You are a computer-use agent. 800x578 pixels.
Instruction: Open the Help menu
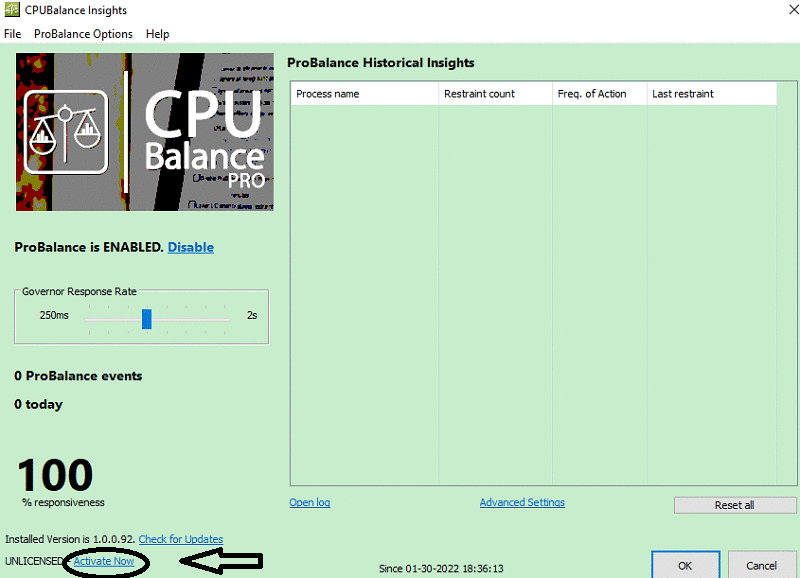click(157, 34)
